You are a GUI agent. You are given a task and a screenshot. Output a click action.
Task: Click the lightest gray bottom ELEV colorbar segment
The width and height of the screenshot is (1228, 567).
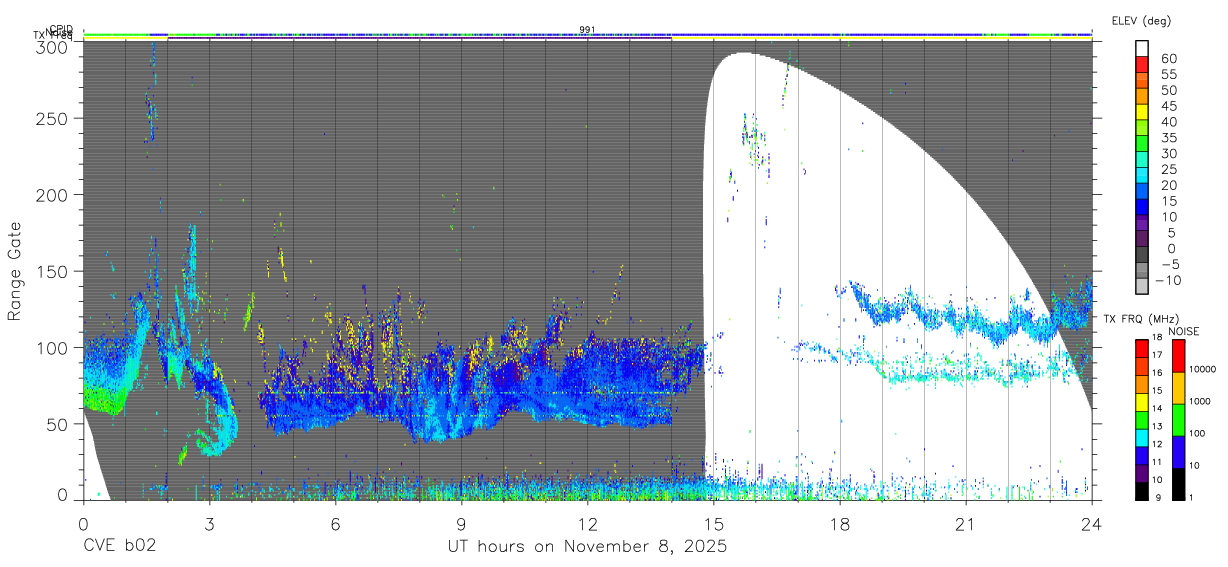point(1144,286)
